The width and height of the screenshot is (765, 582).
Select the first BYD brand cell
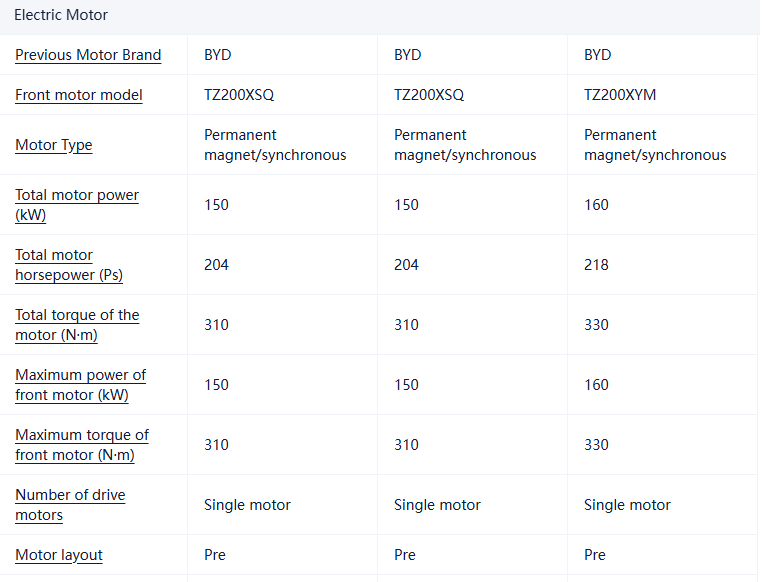pyautogui.click(x=218, y=55)
